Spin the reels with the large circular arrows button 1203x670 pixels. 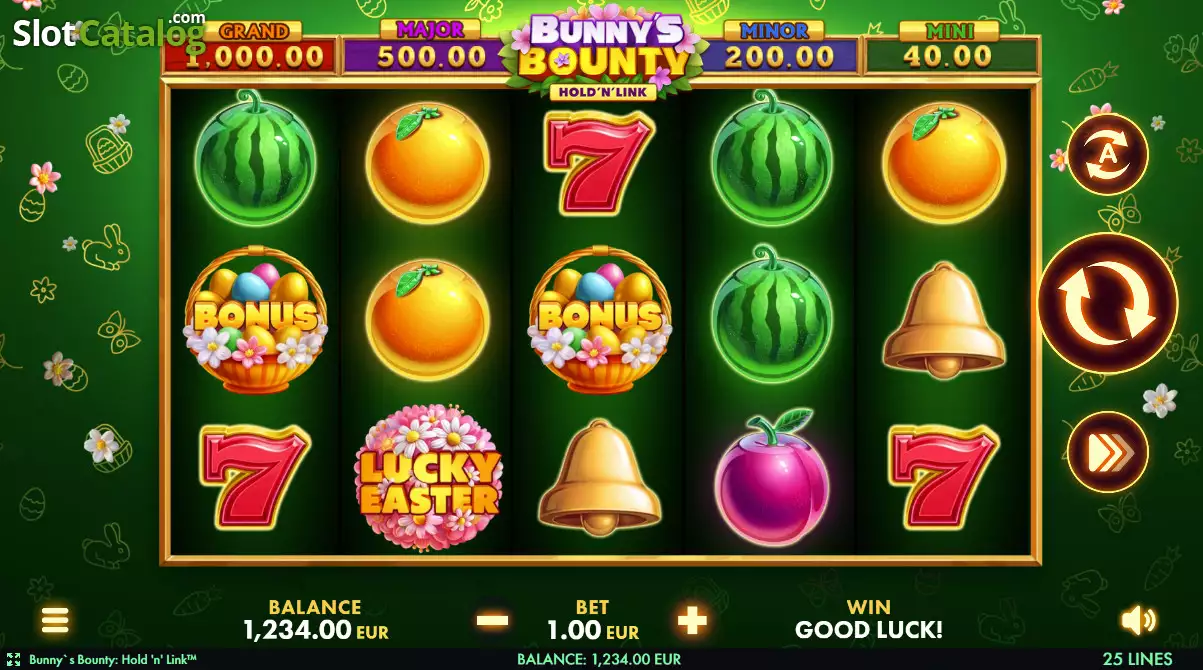click(x=1107, y=303)
